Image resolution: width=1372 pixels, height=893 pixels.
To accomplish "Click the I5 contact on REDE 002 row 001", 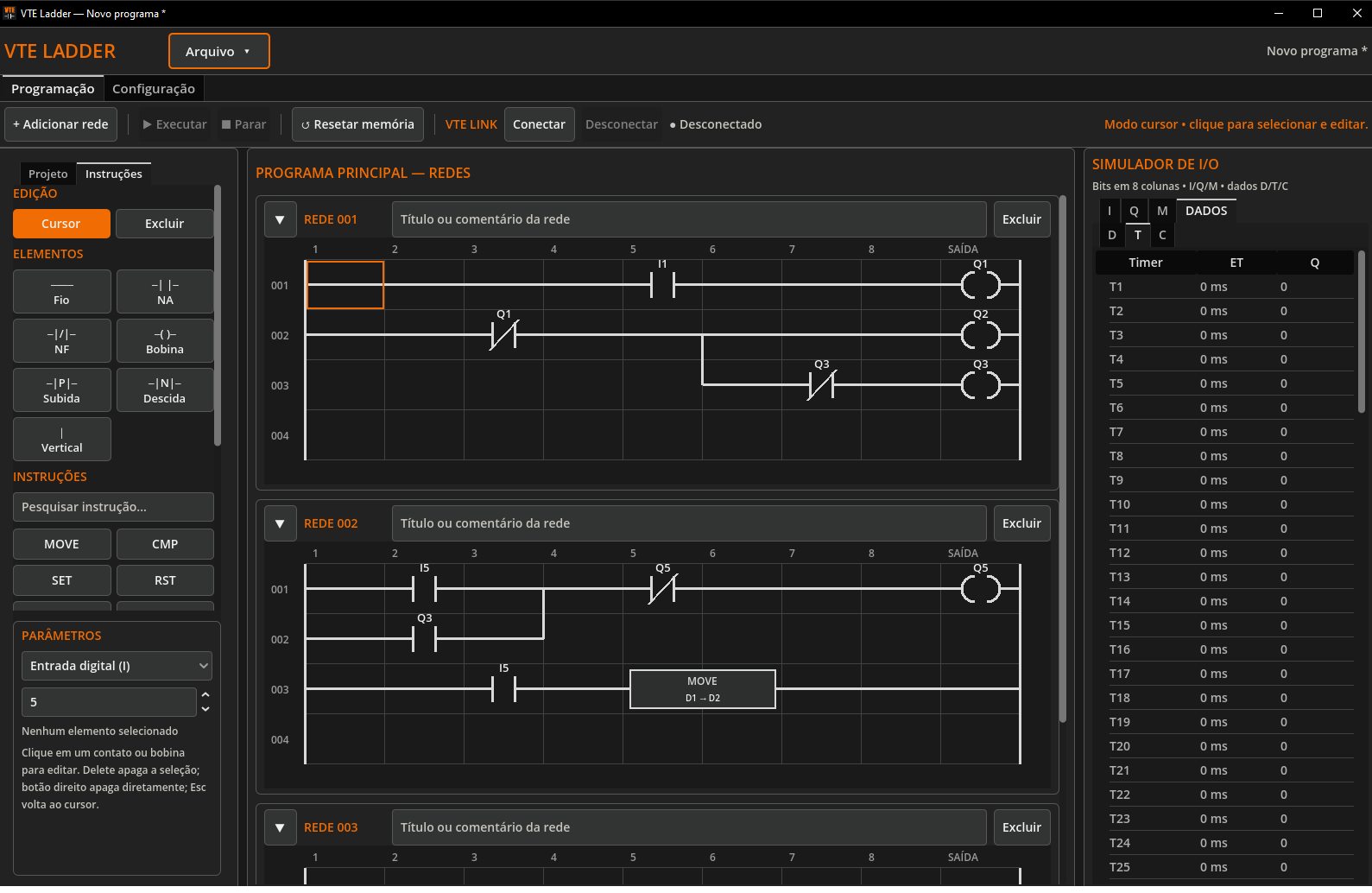I will (x=424, y=588).
